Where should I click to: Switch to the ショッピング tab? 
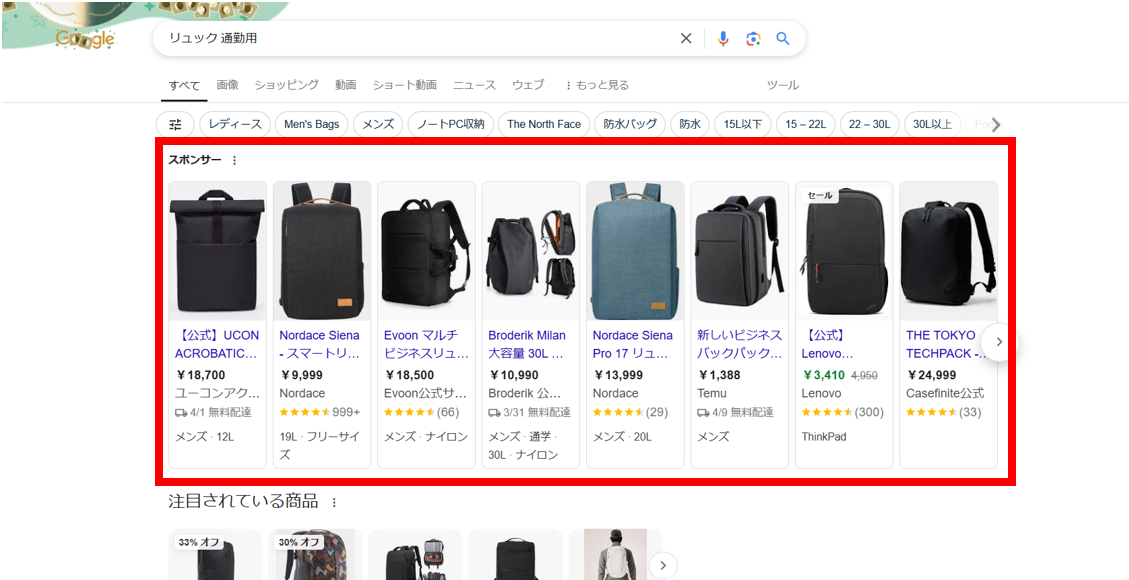(x=286, y=85)
